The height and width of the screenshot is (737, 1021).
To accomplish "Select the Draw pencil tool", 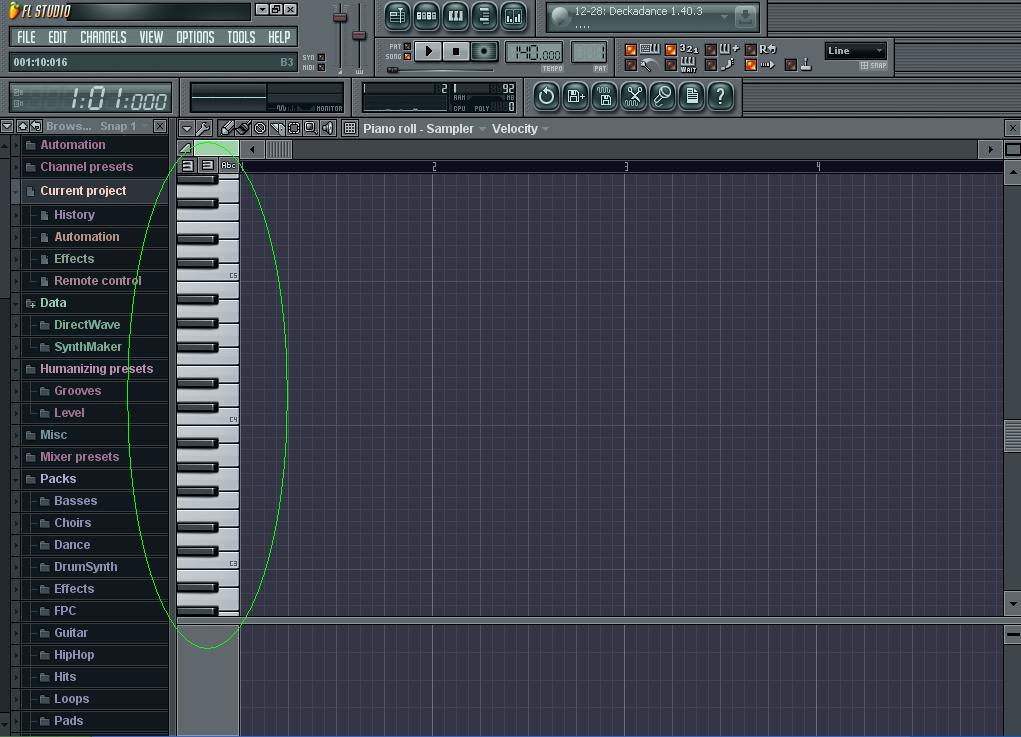I will coord(227,128).
